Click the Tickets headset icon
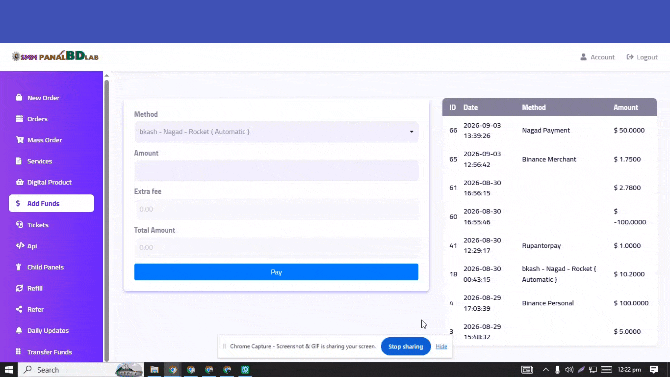670x377 pixels. click(19, 224)
